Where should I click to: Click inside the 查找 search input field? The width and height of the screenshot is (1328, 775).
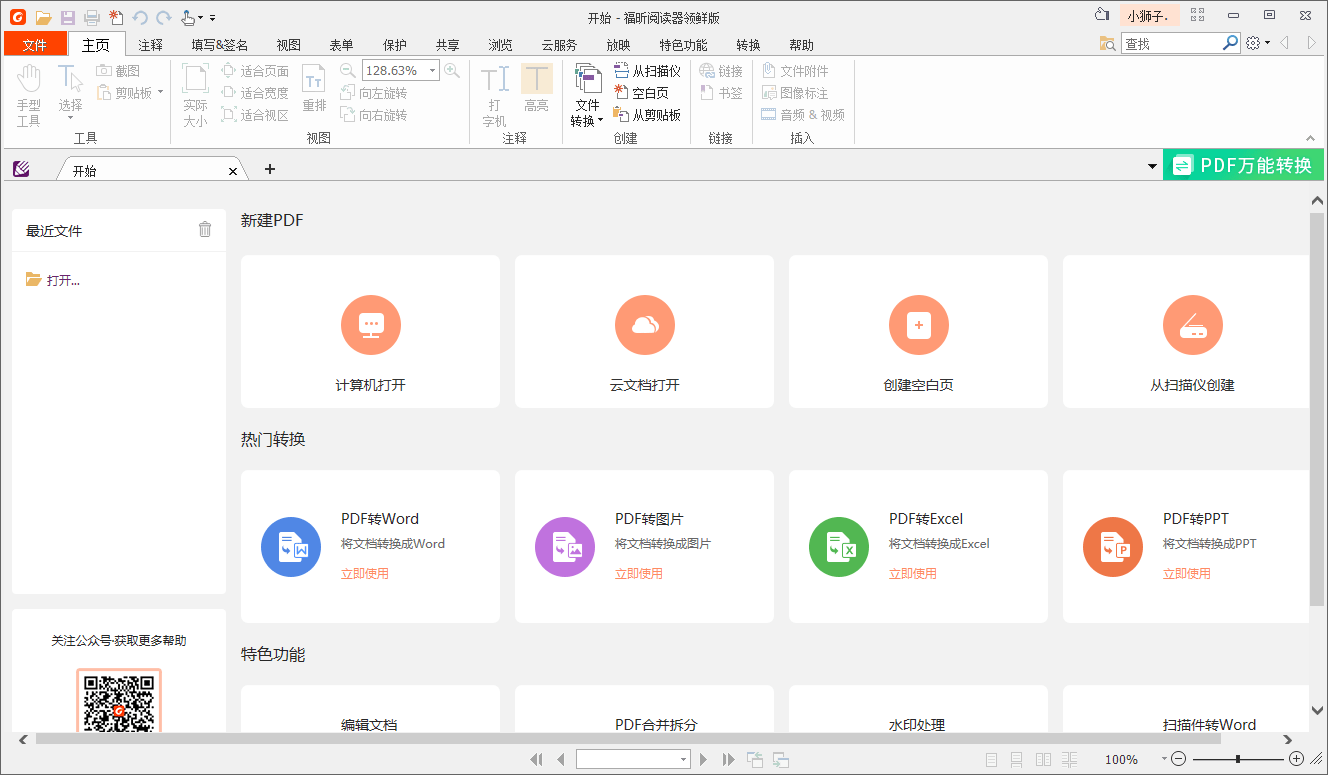click(1171, 43)
